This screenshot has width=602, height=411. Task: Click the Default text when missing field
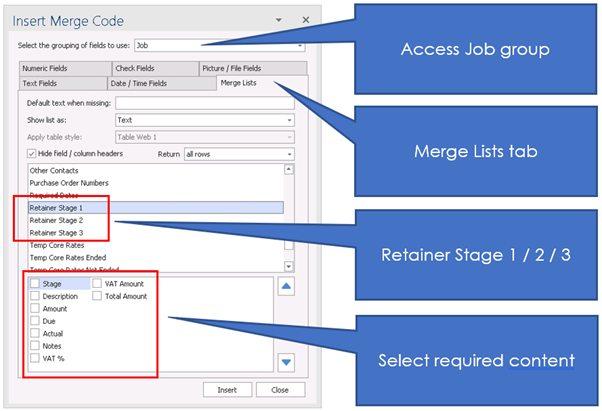(204, 103)
